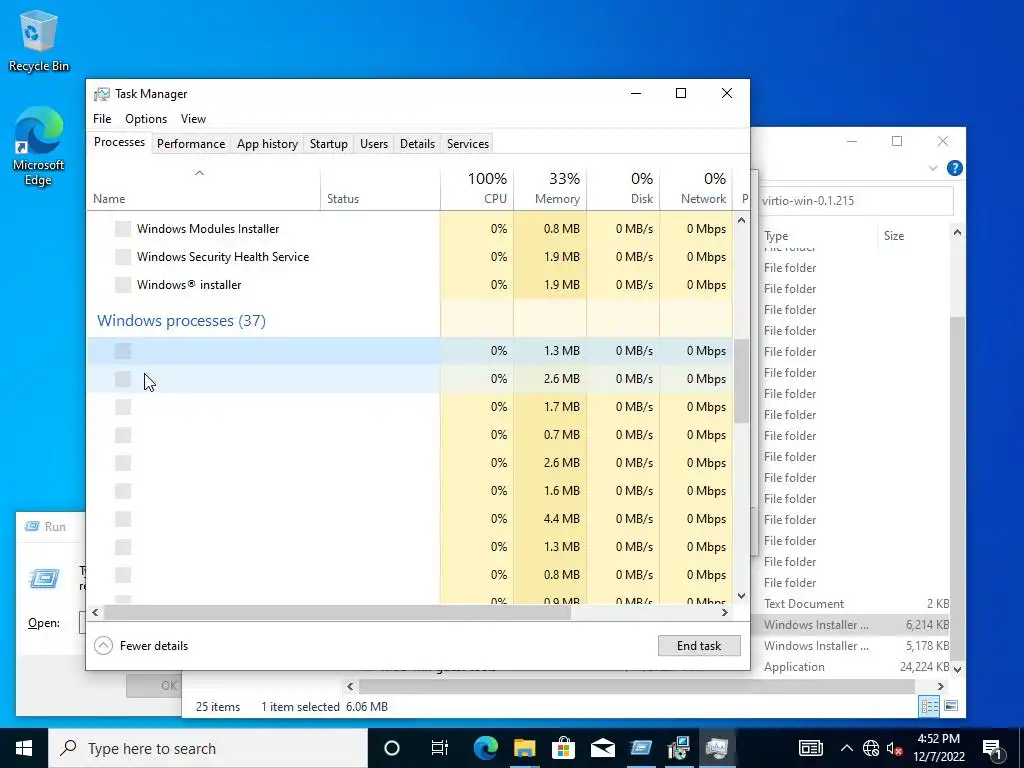The image size is (1024, 768).
Task: Click the OK button in Run dialog
Action: (154, 686)
